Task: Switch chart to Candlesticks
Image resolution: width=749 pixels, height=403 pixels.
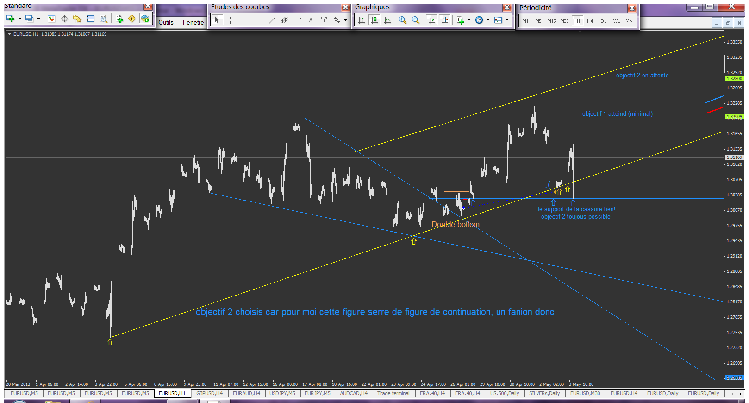Action: pos(374,20)
